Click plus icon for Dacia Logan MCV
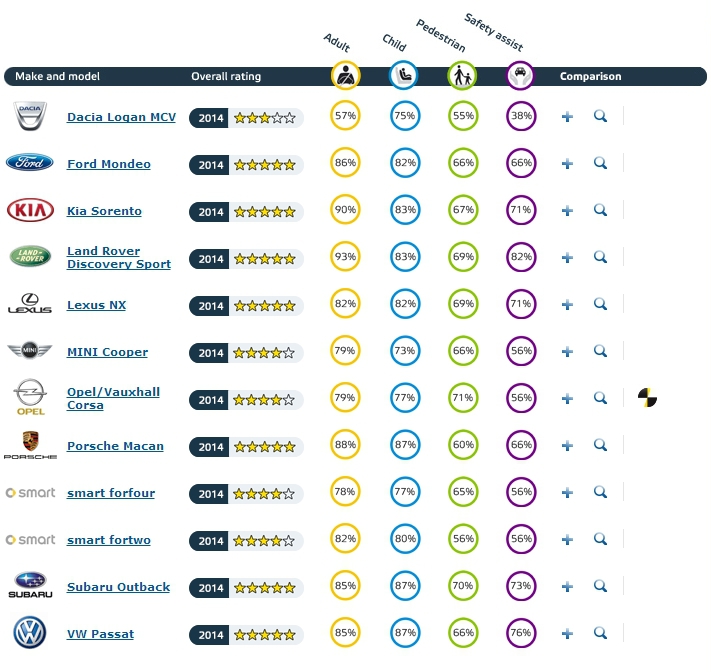The width and height of the screenshot is (711, 672). (567, 117)
